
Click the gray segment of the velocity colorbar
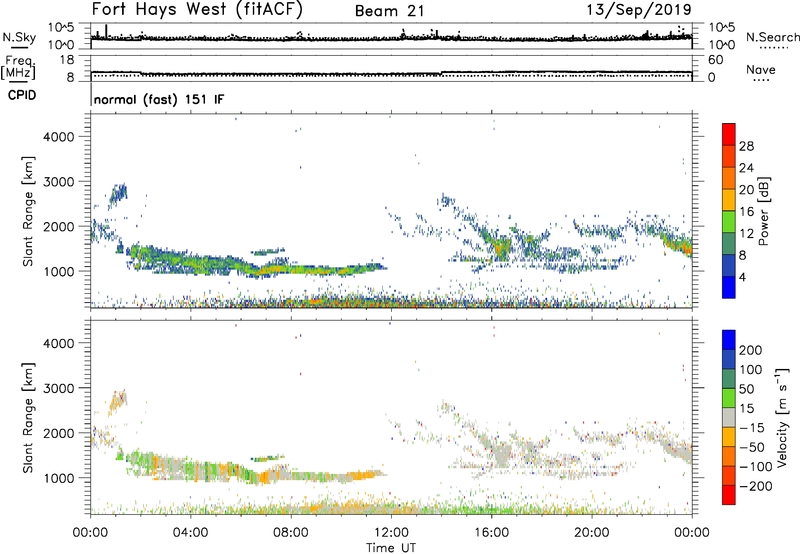[729, 418]
